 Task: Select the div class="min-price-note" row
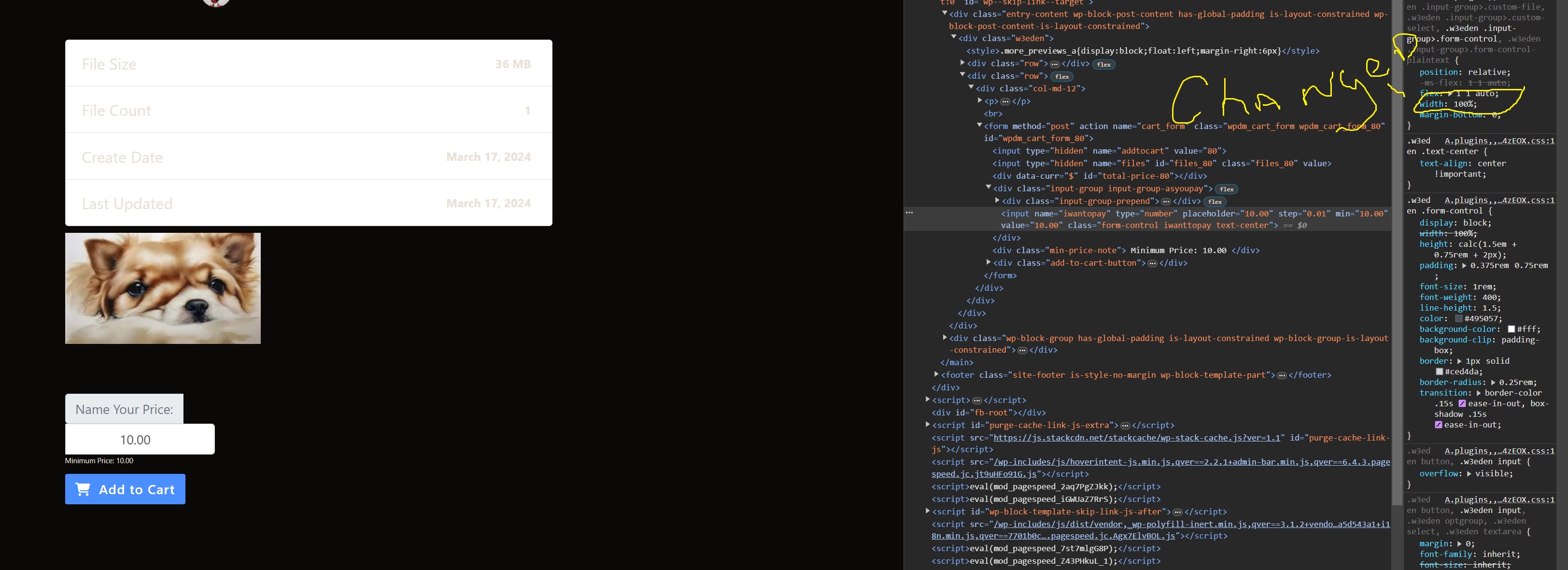tap(1126, 251)
